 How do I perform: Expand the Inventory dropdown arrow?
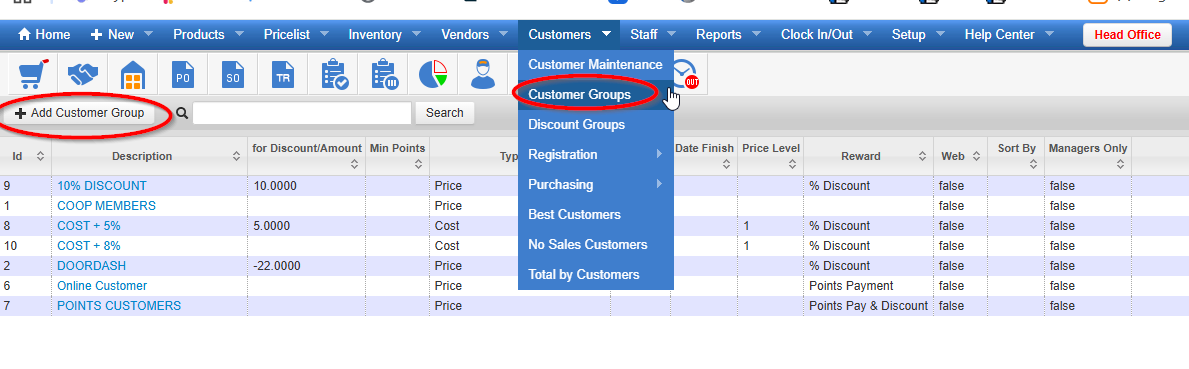[417, 34]
